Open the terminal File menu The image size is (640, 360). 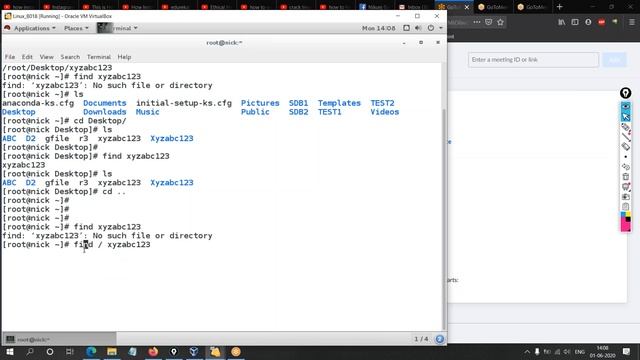coord(10,57)
